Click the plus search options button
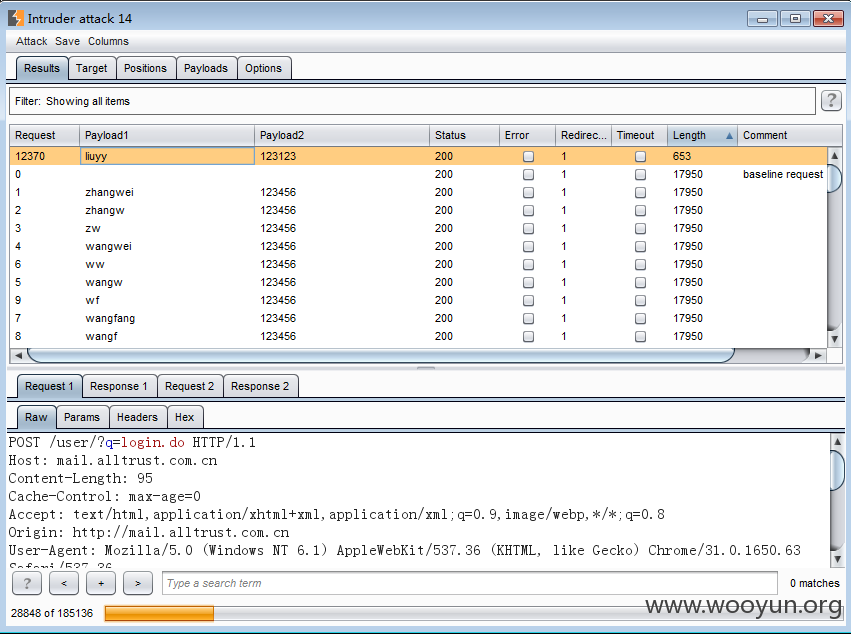Image resolution: width=851 pixels, height=634 pixels. click(x=101, y=584)
